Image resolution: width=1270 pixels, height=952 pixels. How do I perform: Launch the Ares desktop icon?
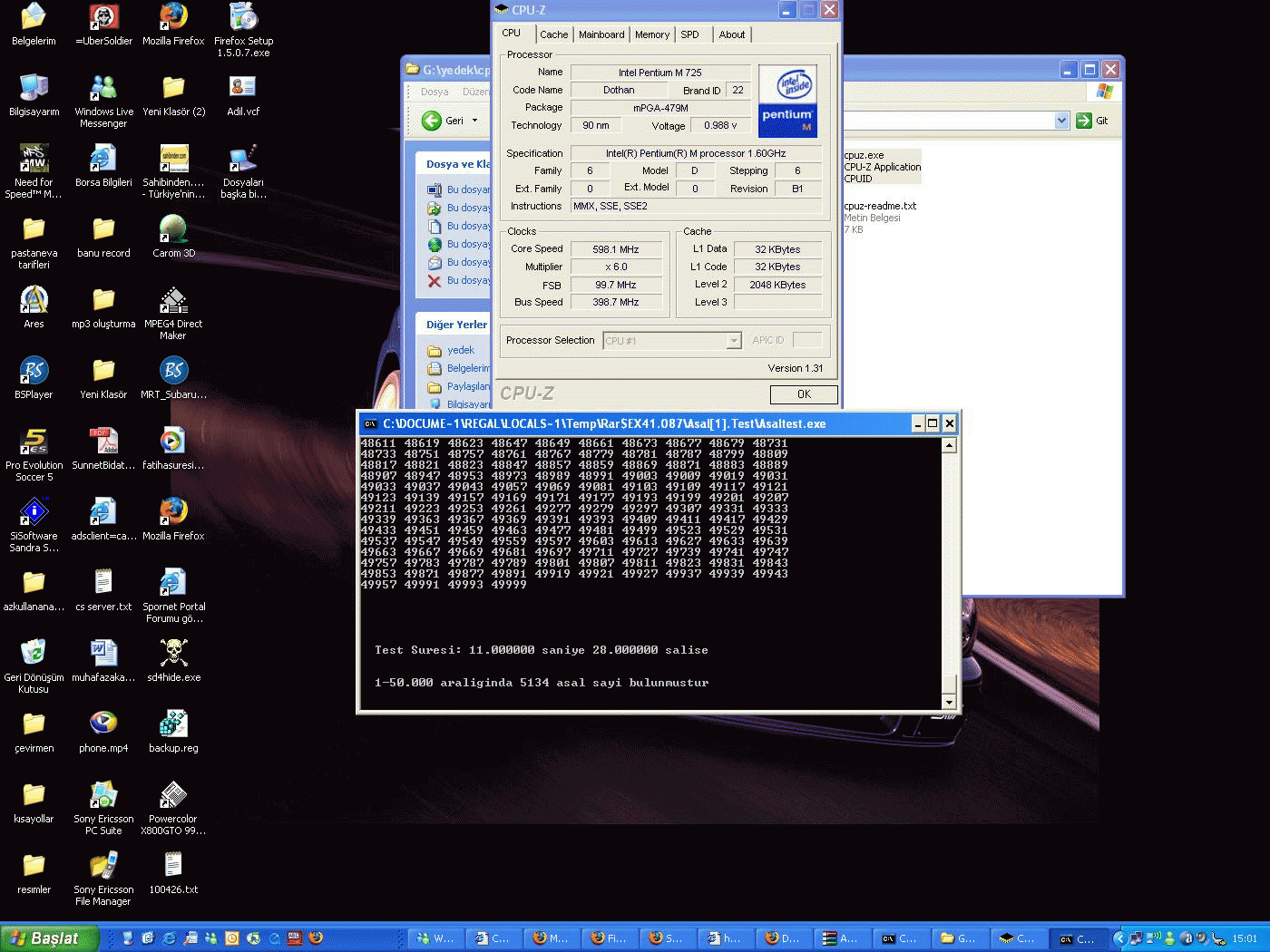click(34, 306)
